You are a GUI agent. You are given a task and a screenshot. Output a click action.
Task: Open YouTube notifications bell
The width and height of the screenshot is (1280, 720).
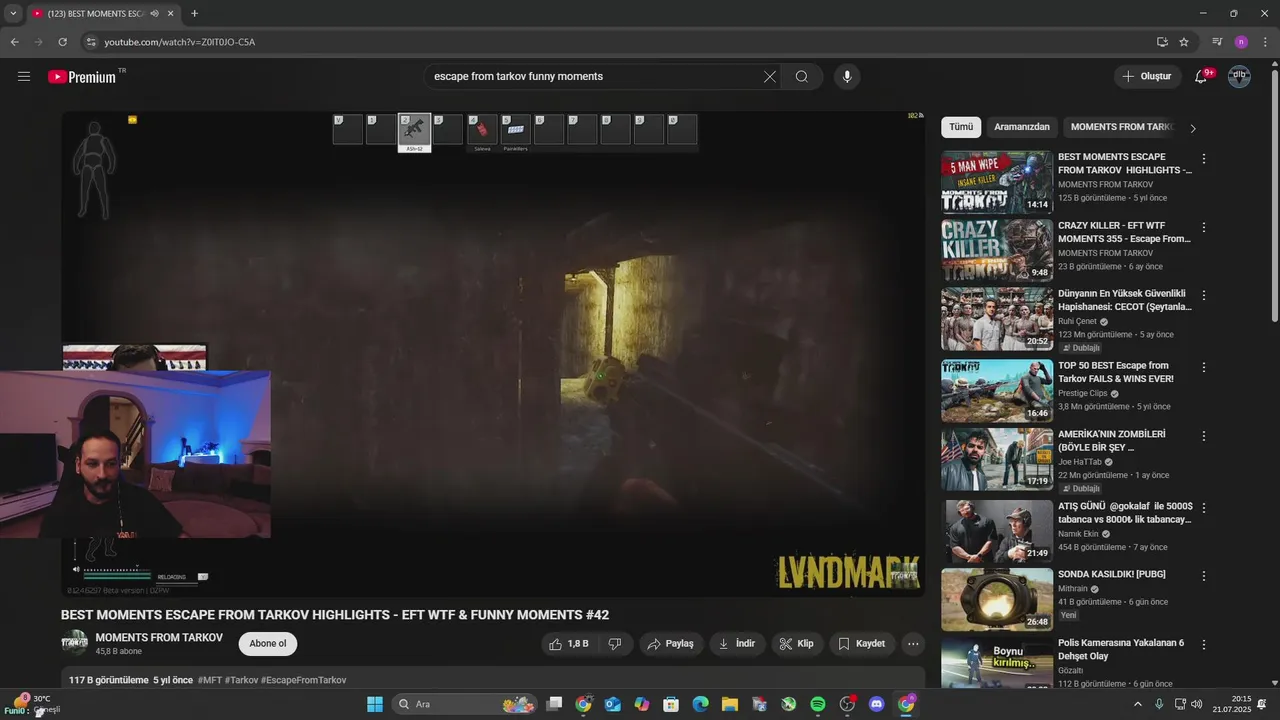pyautogui.click(x=1201, y=76)
